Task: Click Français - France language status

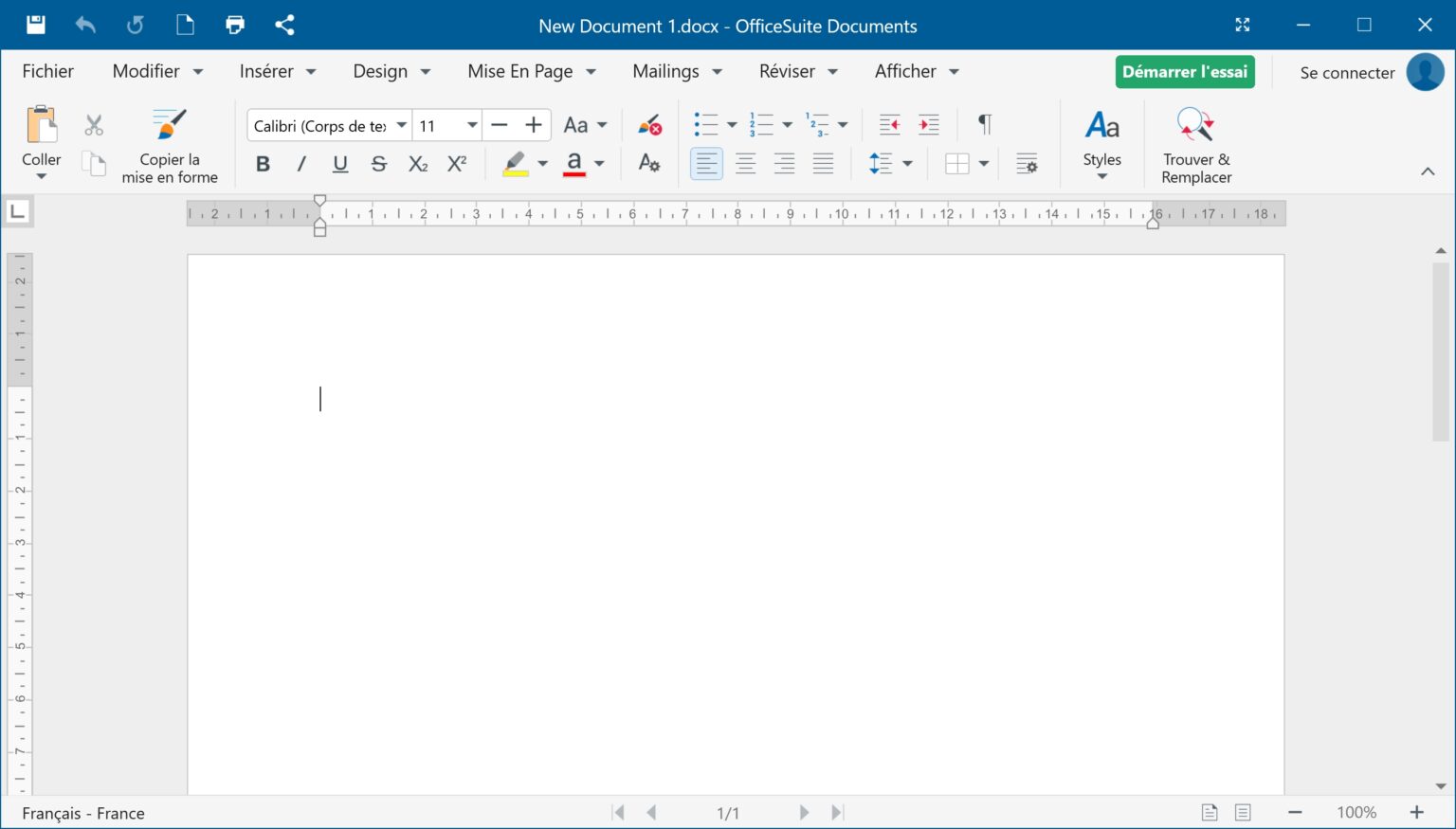Action: tap(83, 813)
